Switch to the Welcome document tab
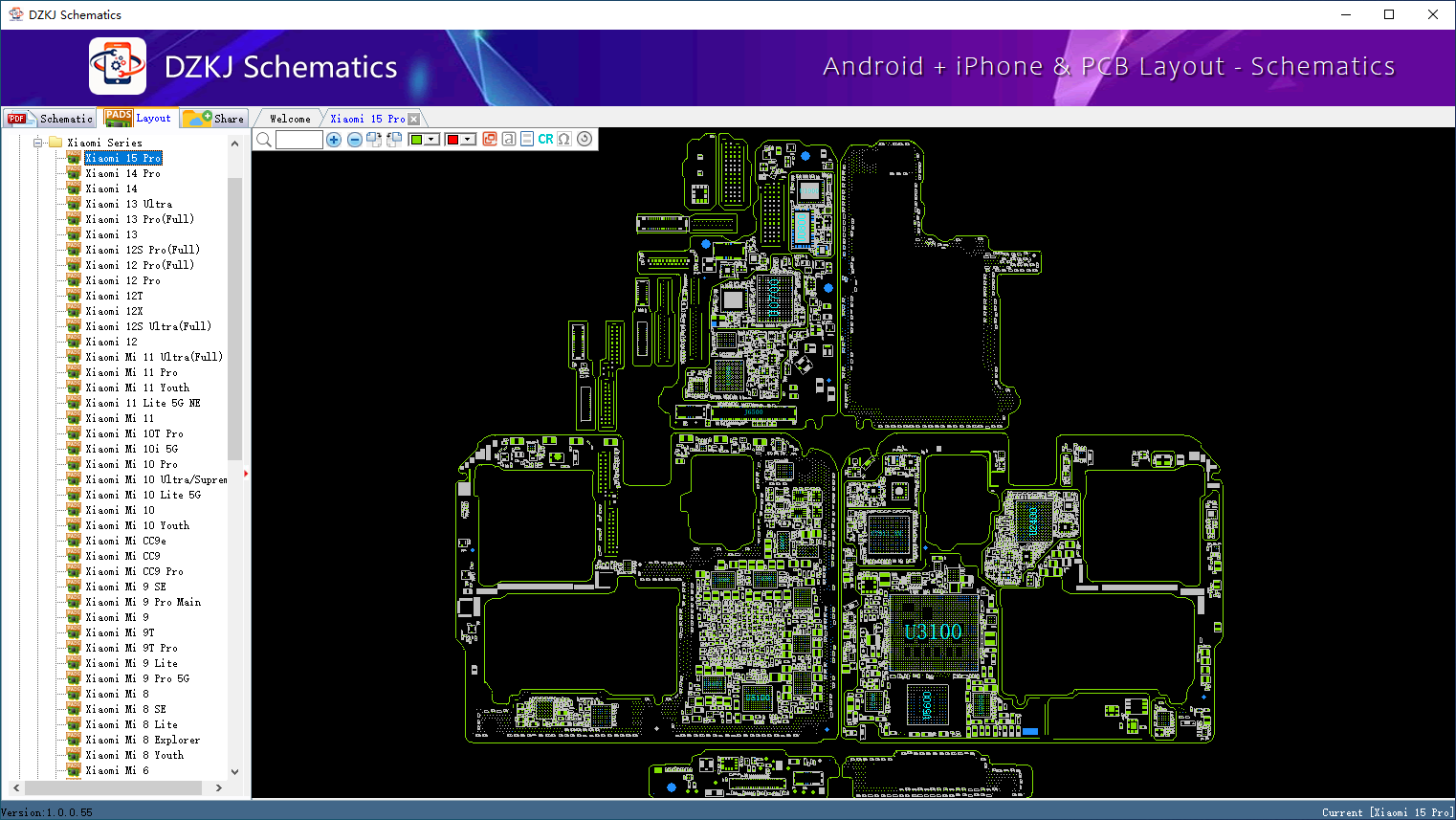1456x820 pixels. (290, 119)
